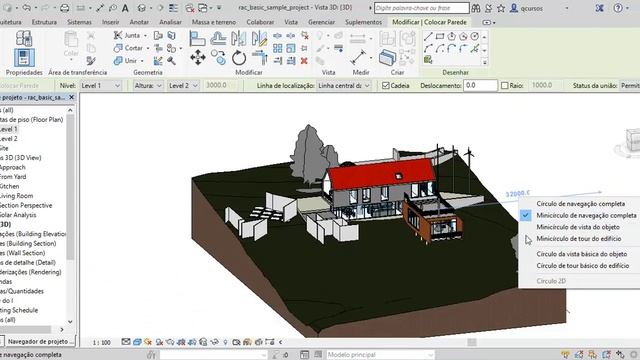Click the Offset tool icon
The height and width of the screenshot is (360, 640).
(218, 38)
